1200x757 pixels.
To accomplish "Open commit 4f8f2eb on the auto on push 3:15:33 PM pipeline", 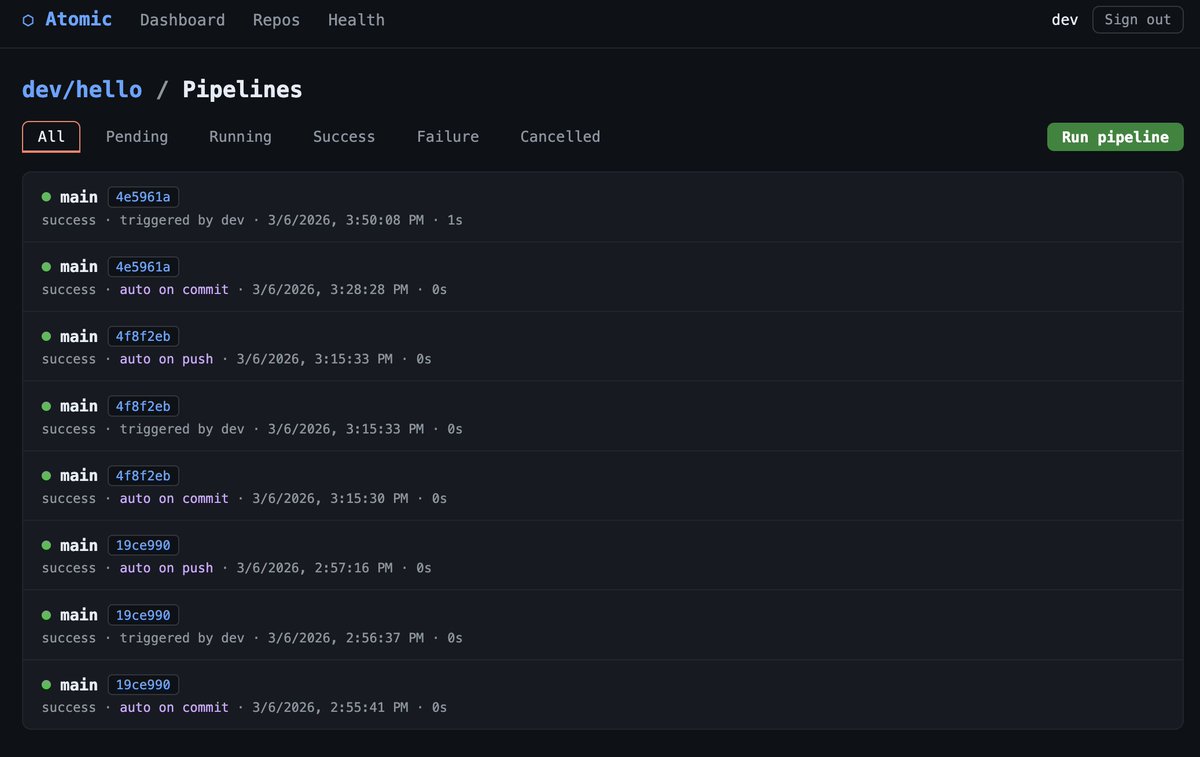I will point(143,336).
